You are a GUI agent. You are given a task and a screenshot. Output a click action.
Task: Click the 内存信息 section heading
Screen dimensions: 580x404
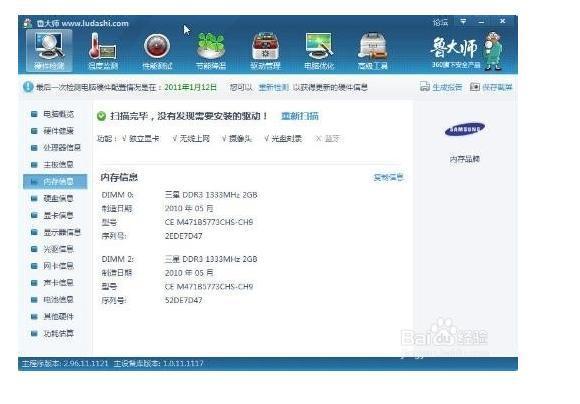pyautogui.click(x=119, y=178)
